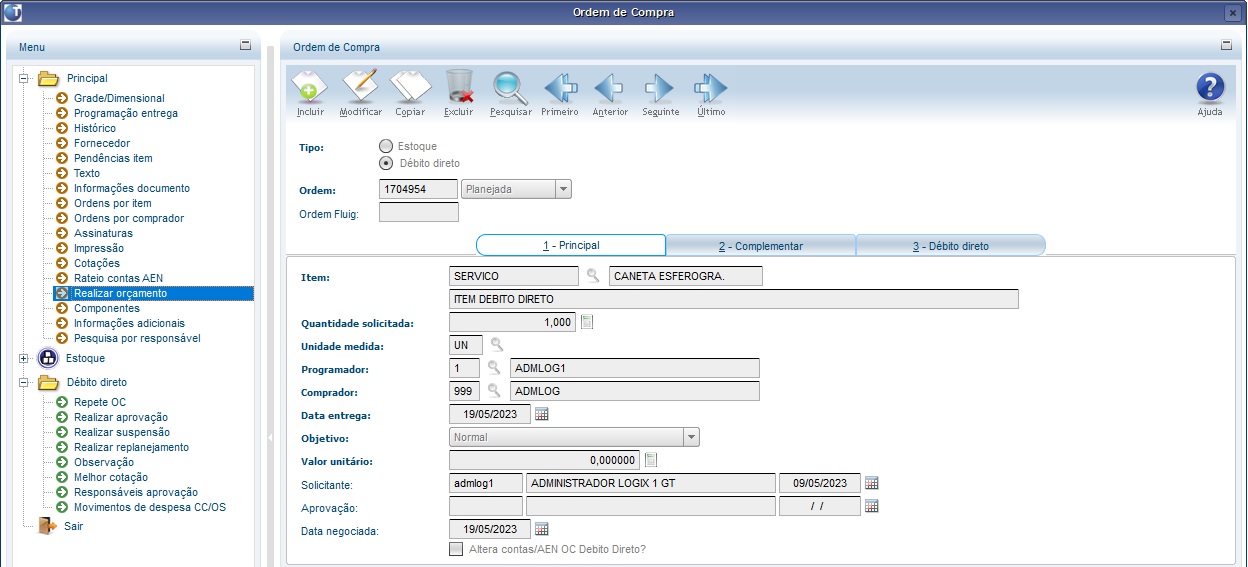Expand the Estoque tree node
This screenshot has width=1248, height=567.
pos(24,358)
